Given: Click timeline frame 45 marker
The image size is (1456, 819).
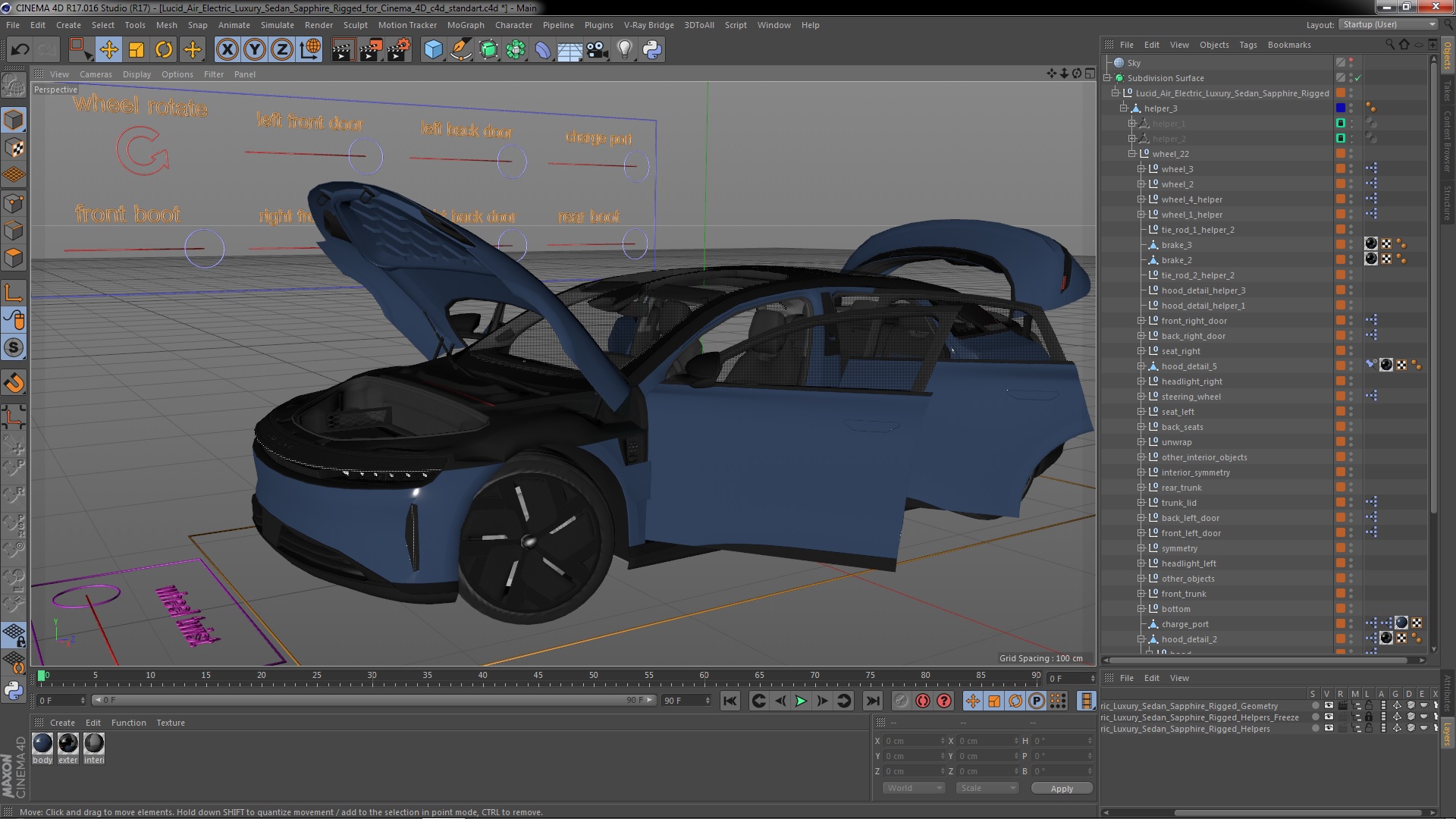Looking at the screenshot, I should pos(538,676).
